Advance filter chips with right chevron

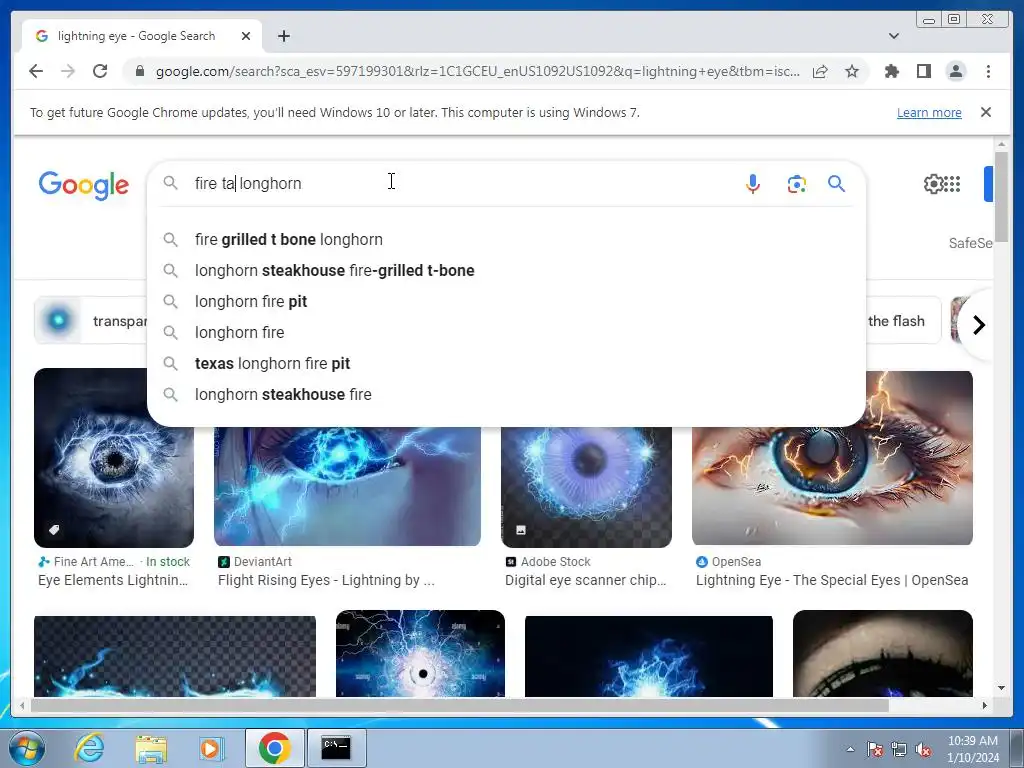[978, 325]
